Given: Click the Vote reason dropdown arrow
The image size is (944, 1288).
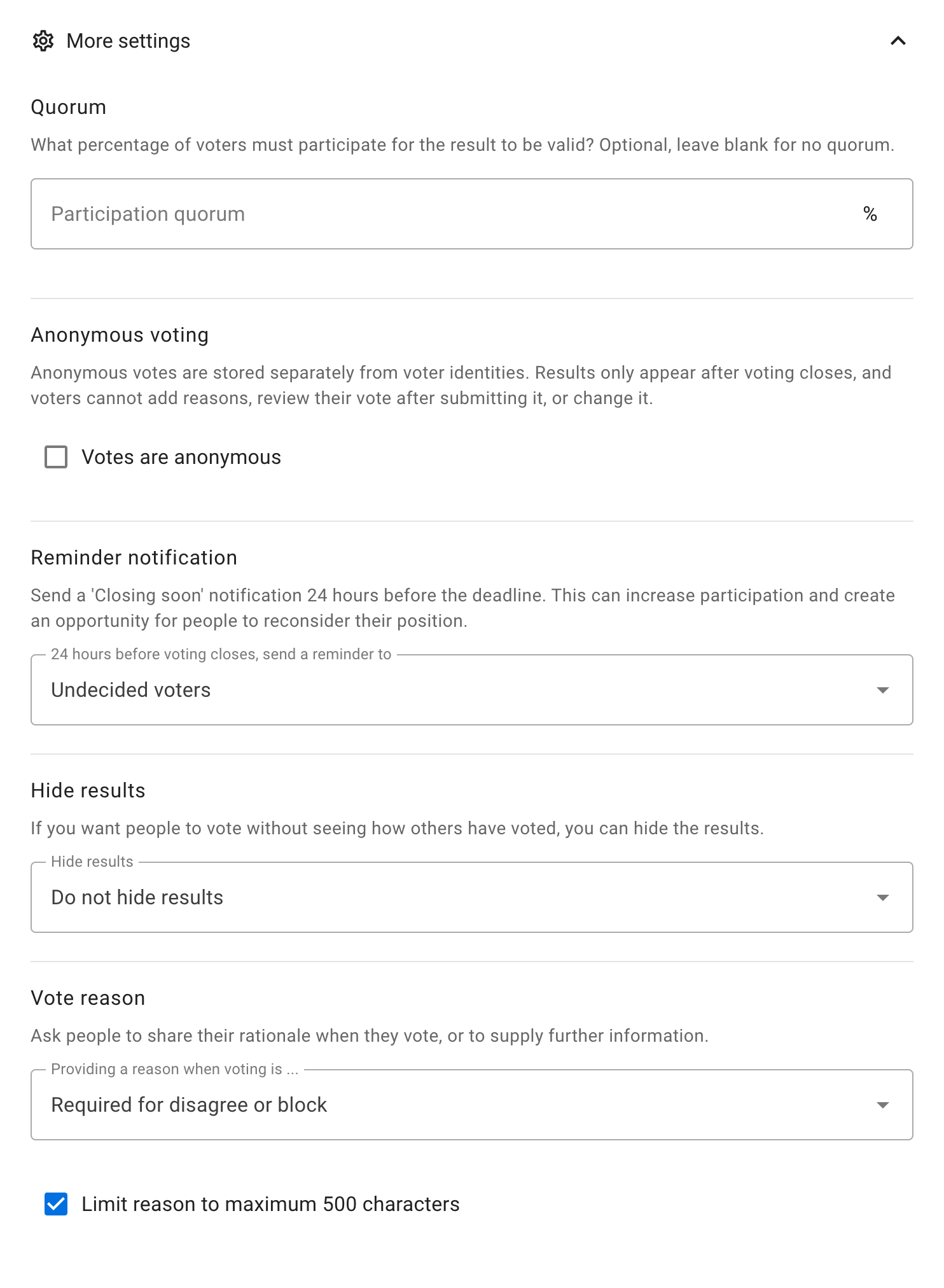Looking at the screenshot, I should tap(882, 1105).
